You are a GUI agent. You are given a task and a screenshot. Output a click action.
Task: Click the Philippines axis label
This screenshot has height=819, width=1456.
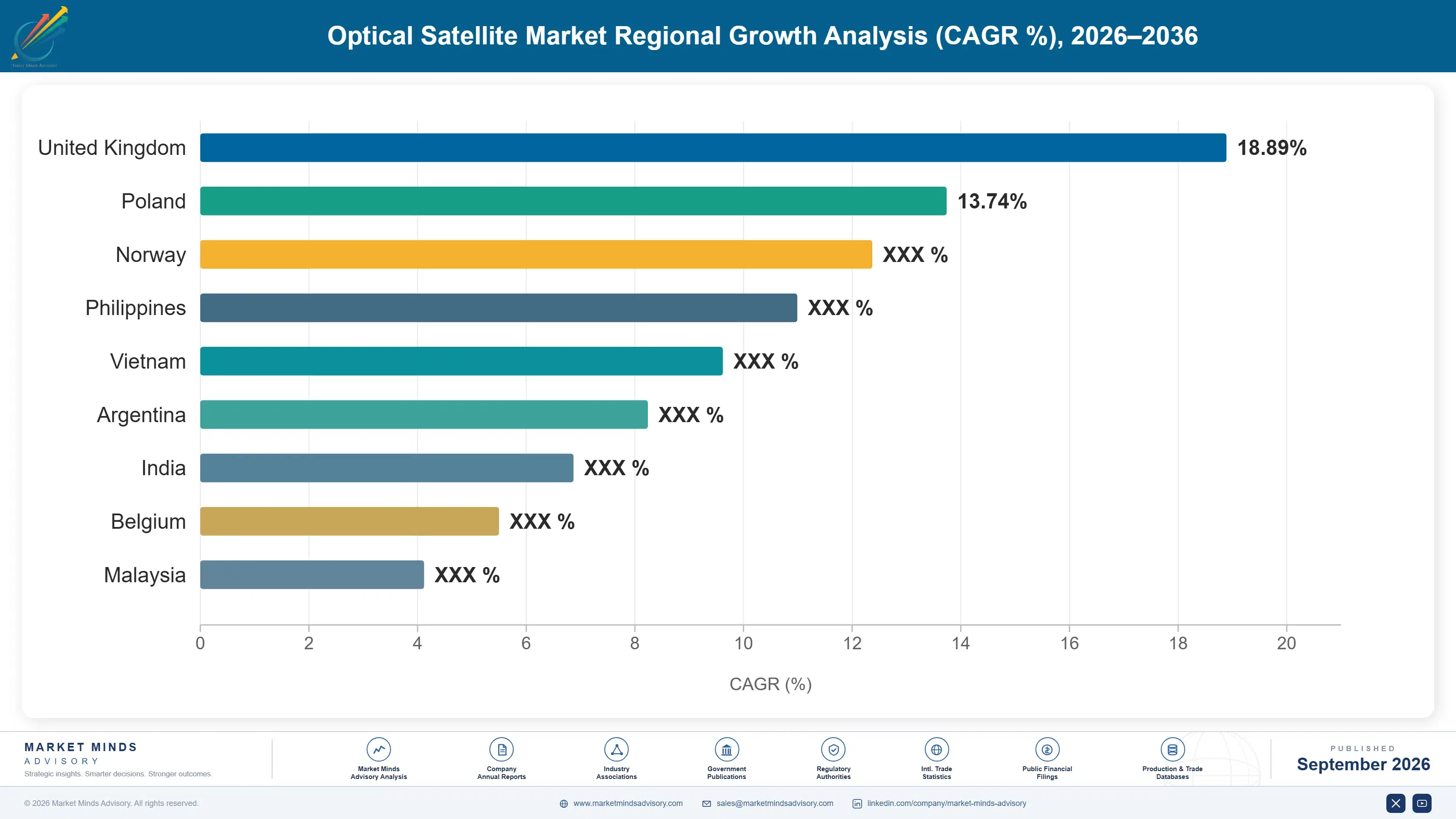[136, 309]
